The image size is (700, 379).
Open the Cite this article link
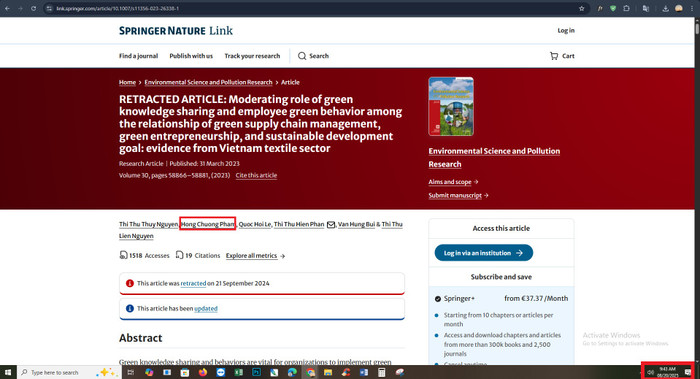[256, 175]
